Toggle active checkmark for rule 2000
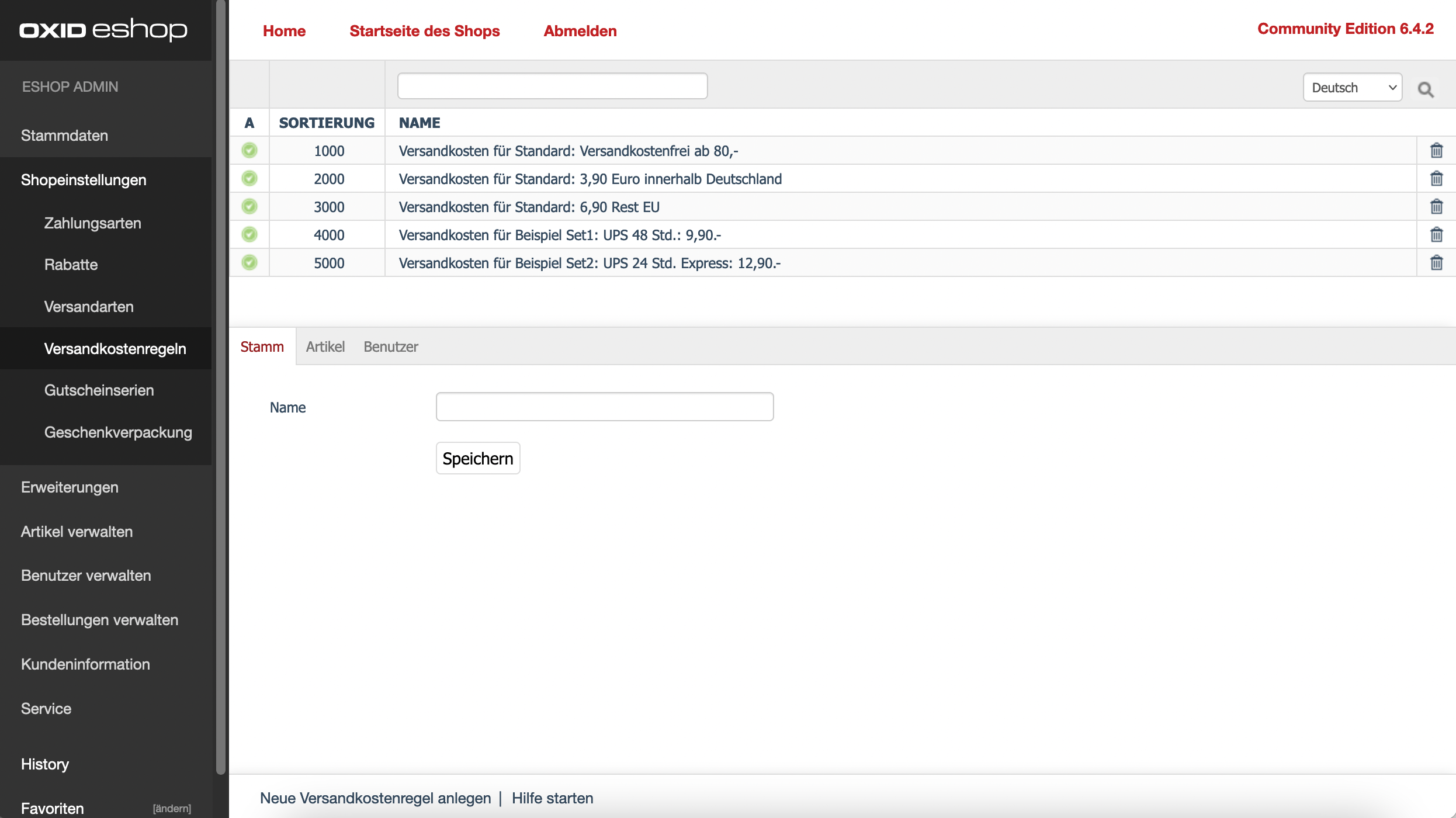The height and width of the screenshot is (818, 1456). (249, 179)
